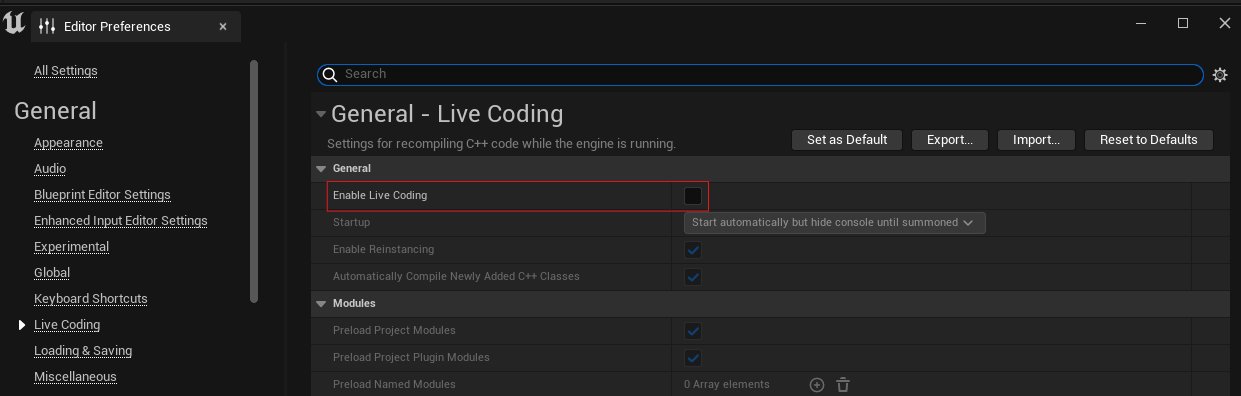Open Blueprint Editor Settings
Viewport: 1241px width, 396px height.
coord(102,195)
